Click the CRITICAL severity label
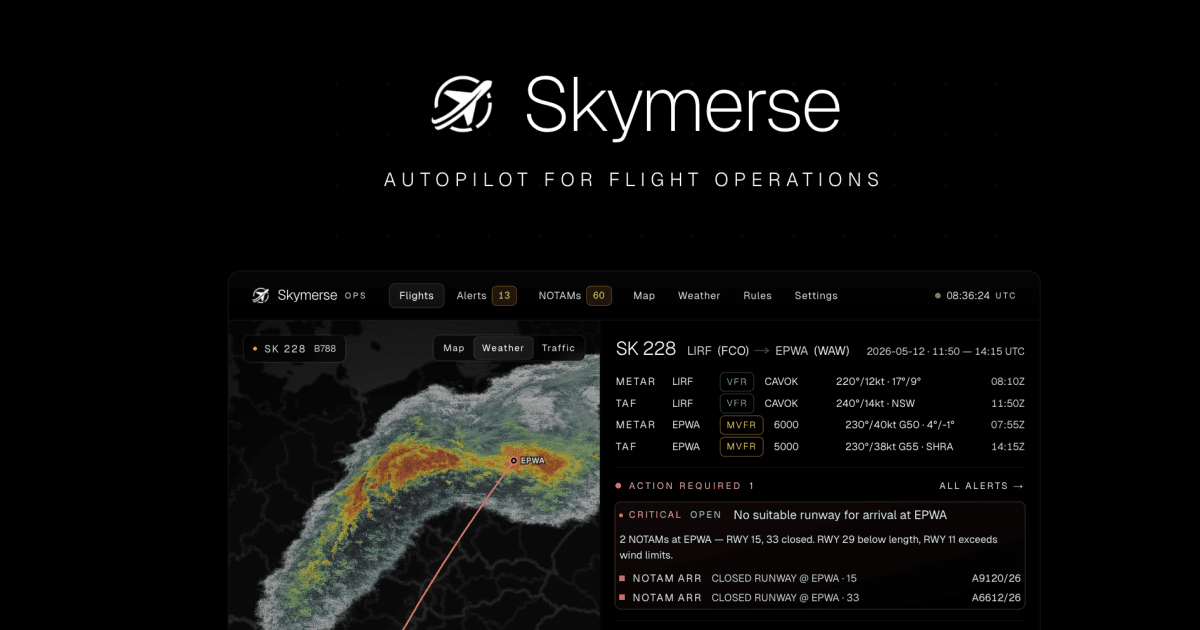The height and width of the screenshot is (630, 1200). tap(655, 515)
